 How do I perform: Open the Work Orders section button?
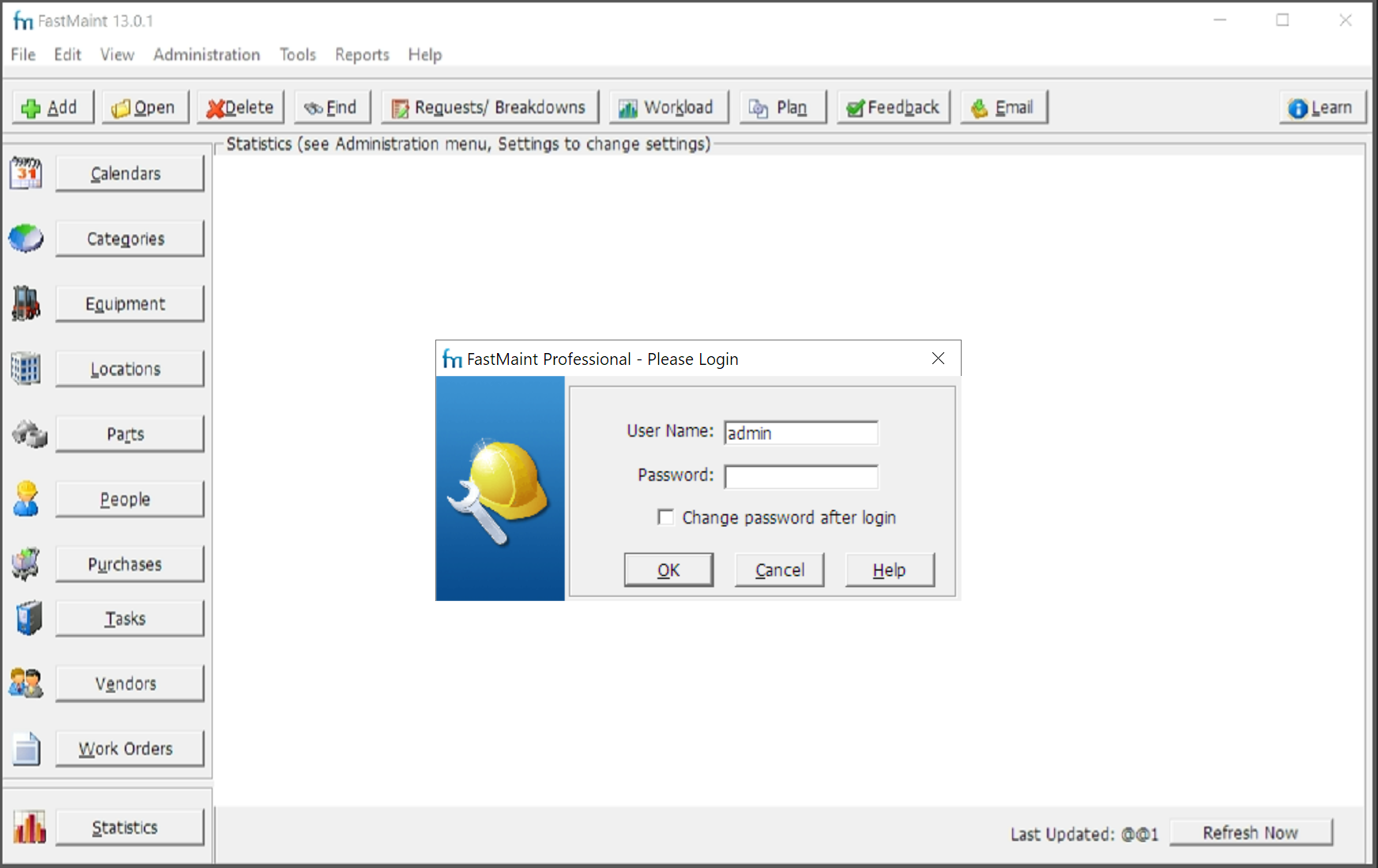130,749
